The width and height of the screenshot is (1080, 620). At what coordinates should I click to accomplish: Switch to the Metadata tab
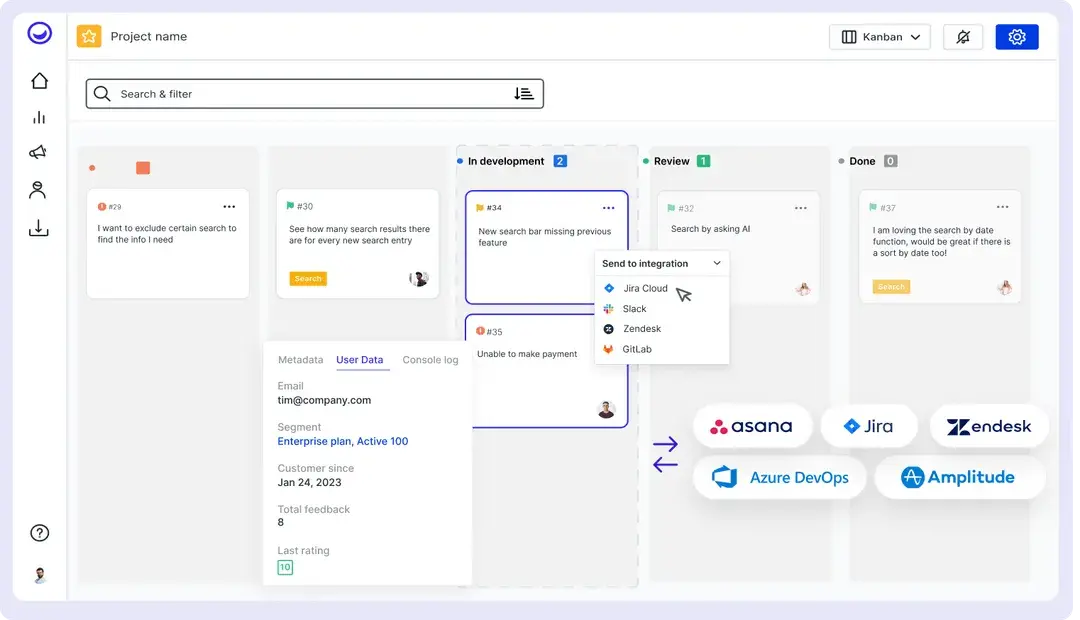point(300,360)
